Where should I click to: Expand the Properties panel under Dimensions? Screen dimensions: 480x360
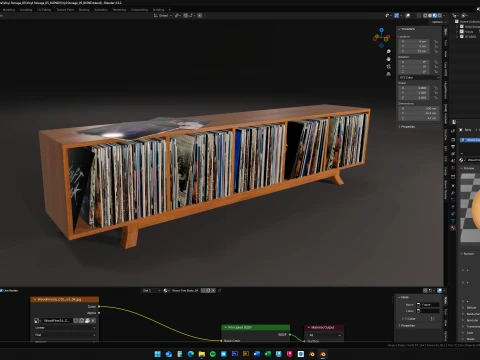coord(407,127)
